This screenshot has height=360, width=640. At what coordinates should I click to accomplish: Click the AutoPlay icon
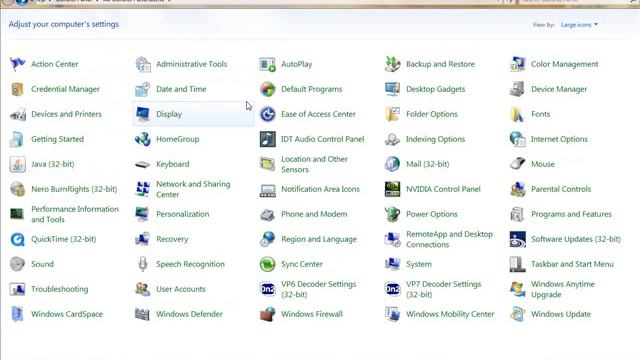(x=267, y=64)
